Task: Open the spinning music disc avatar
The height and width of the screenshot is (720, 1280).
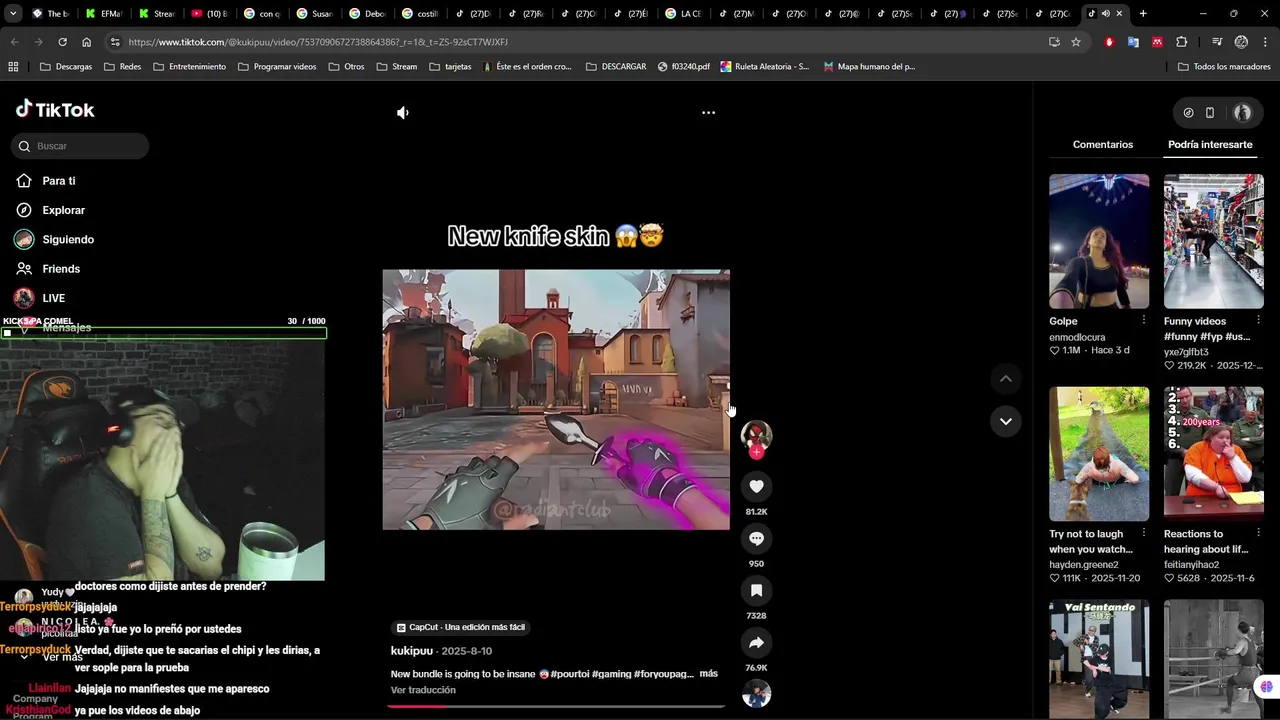Action: point(756,694)
